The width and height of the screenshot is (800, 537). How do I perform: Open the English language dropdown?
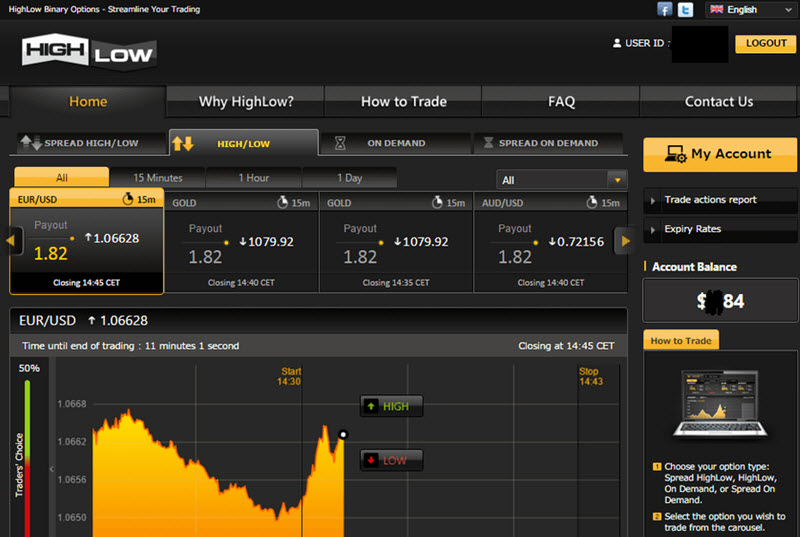coord(751,9)
